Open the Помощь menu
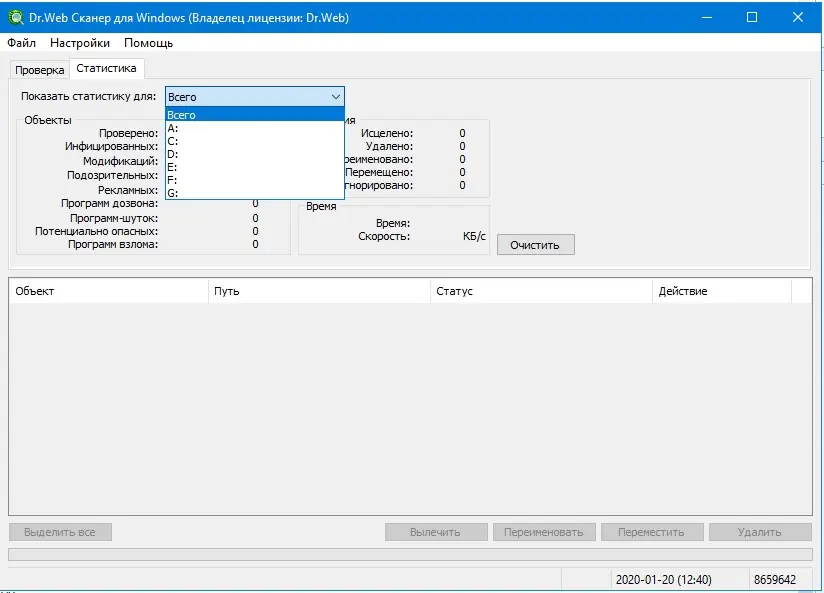 pos(148,43)
